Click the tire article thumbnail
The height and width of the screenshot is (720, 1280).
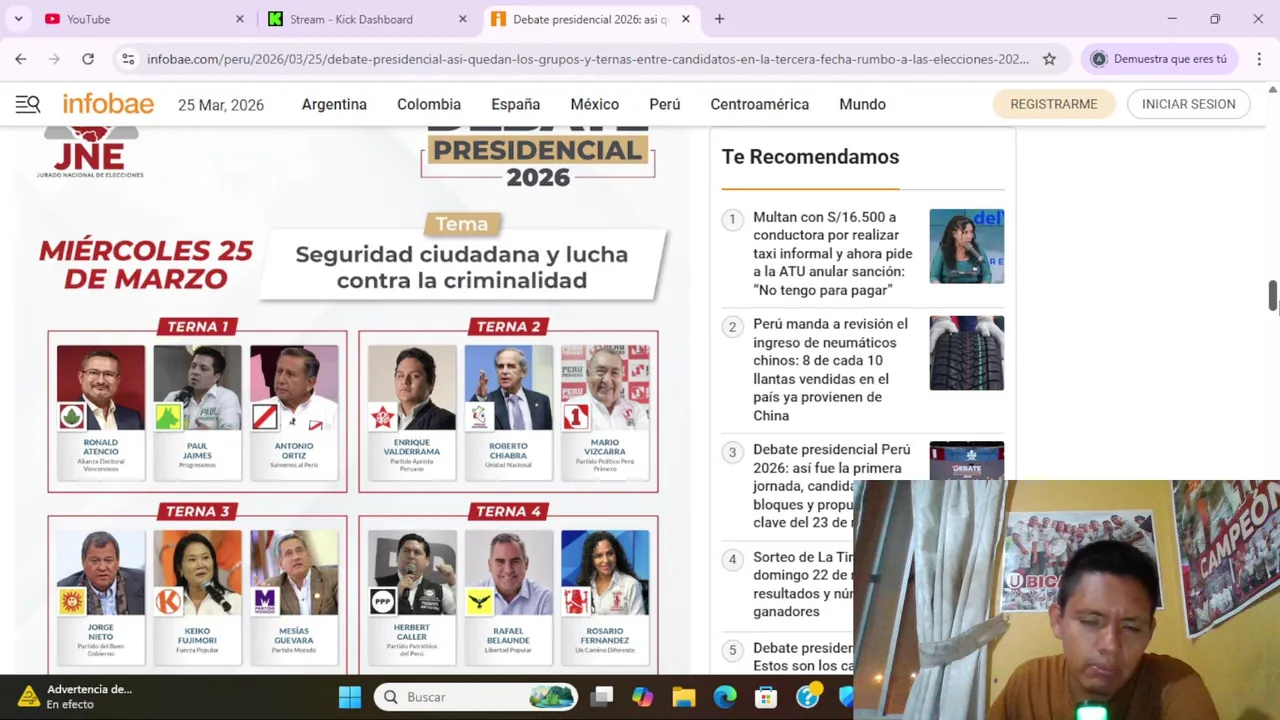(x=966, y=353)
